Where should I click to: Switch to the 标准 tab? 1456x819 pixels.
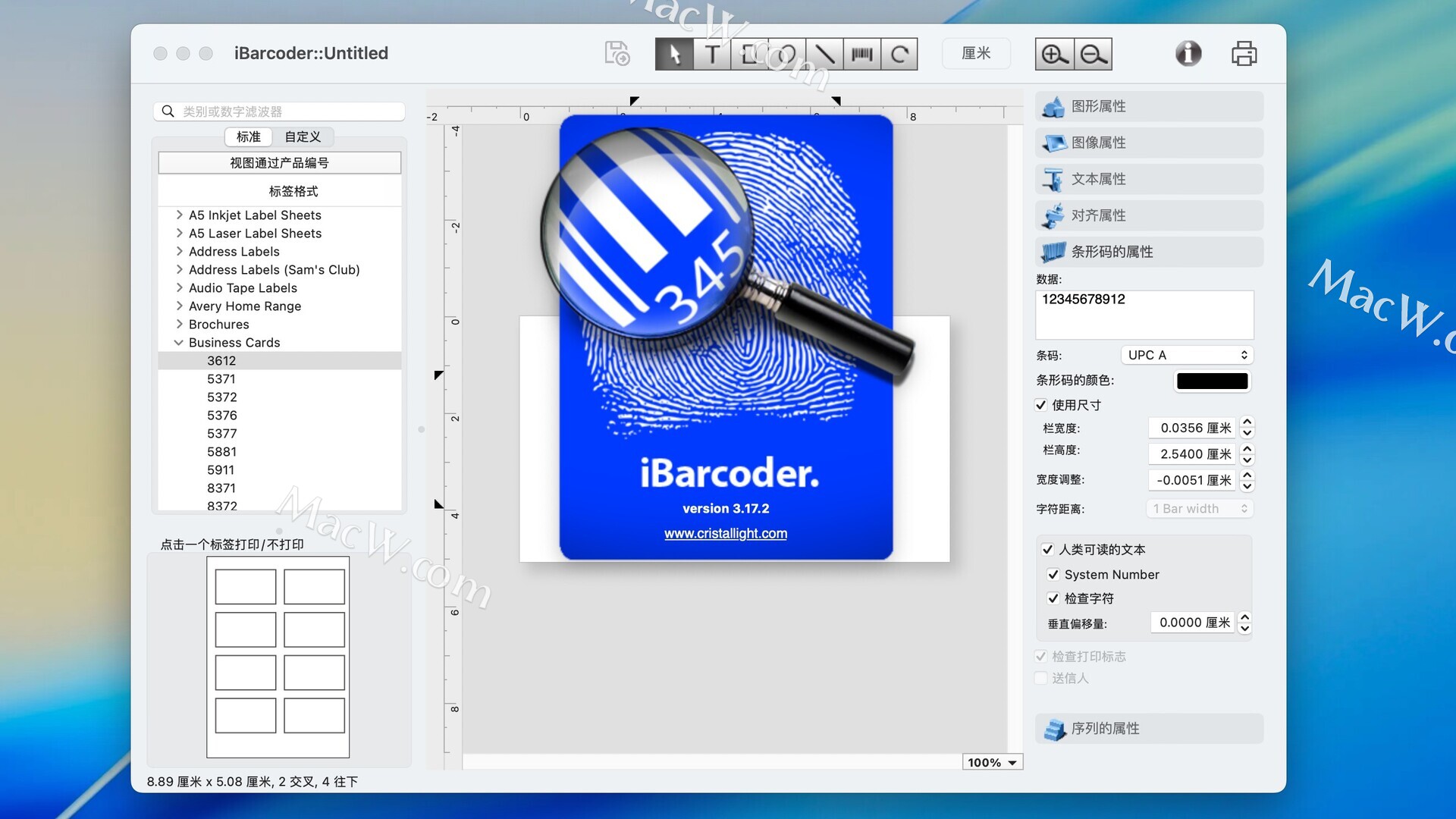pos(248,136)
